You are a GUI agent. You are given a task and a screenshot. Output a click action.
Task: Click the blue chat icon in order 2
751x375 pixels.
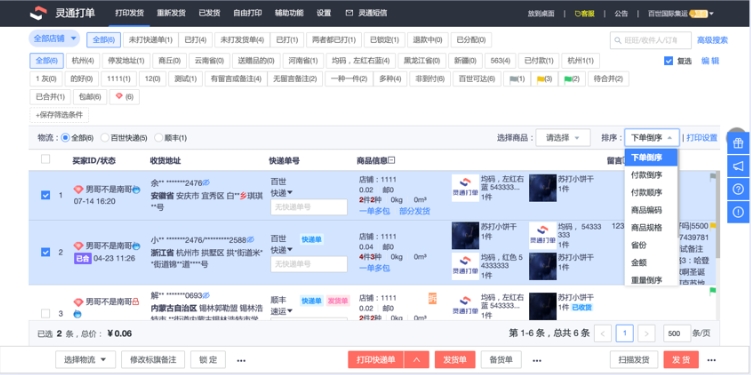pos(136,246)
